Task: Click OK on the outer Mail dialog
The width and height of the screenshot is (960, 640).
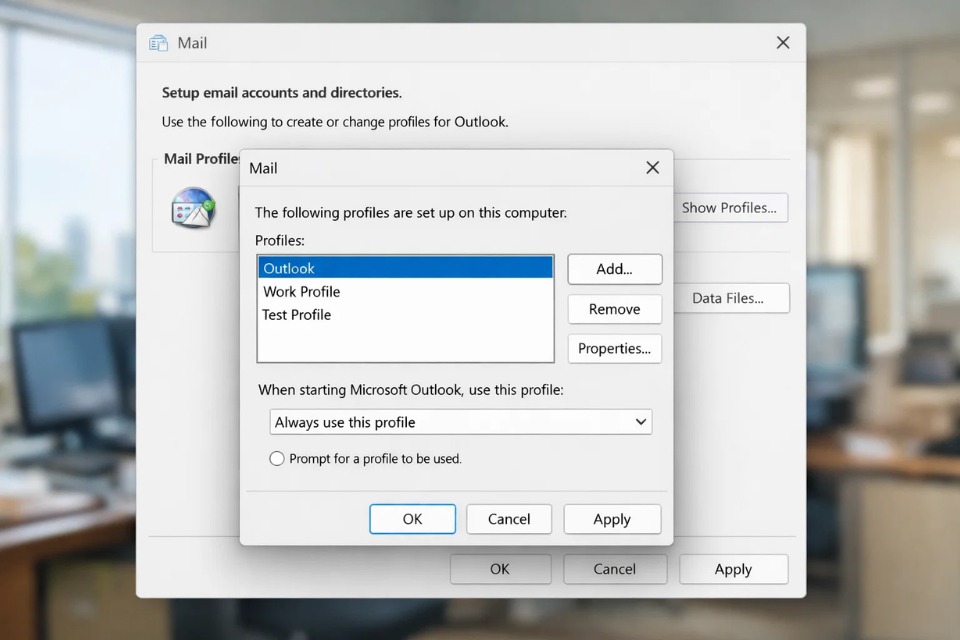Action: click(500, 569)
